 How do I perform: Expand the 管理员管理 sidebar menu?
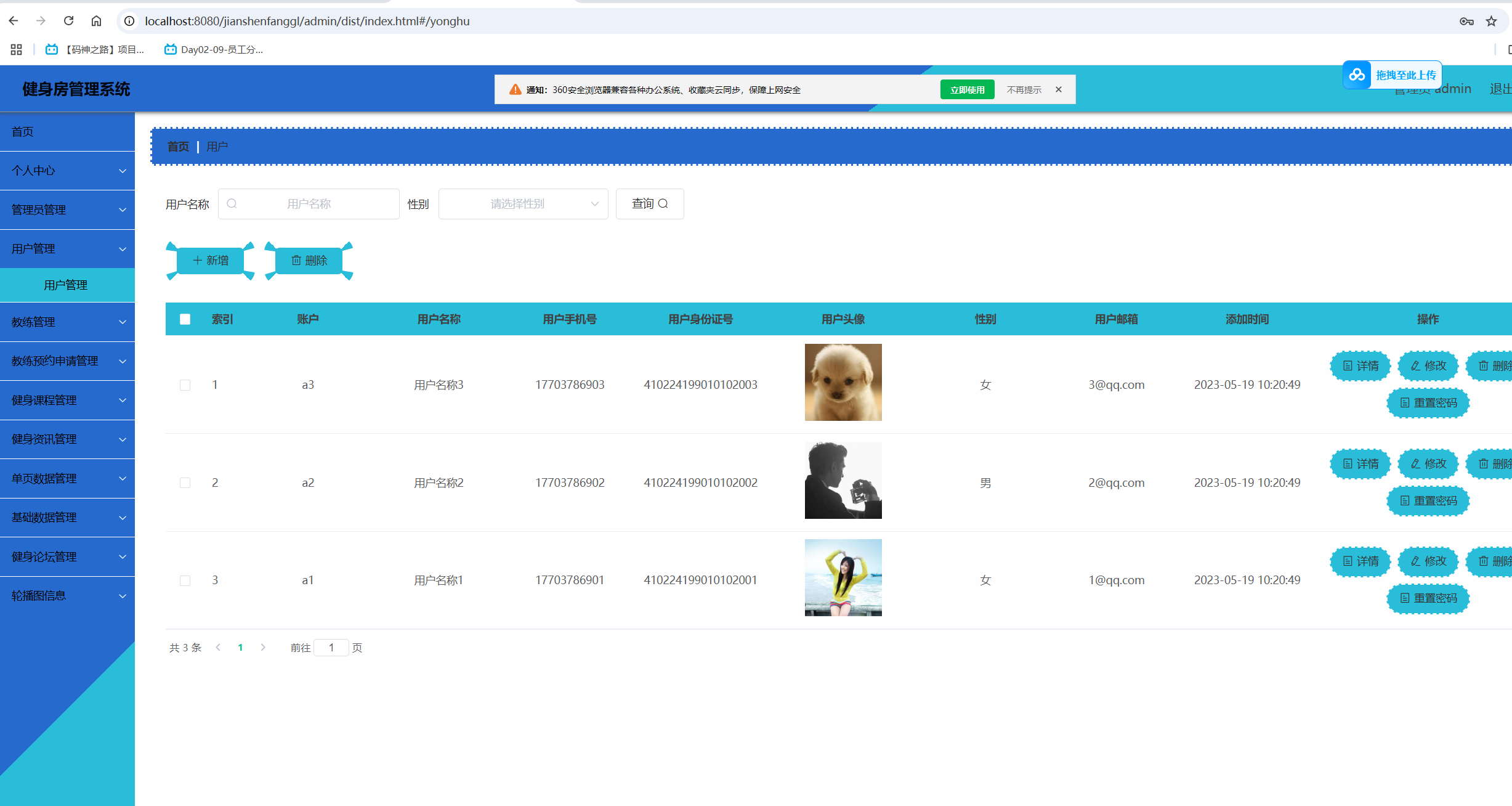67,210
